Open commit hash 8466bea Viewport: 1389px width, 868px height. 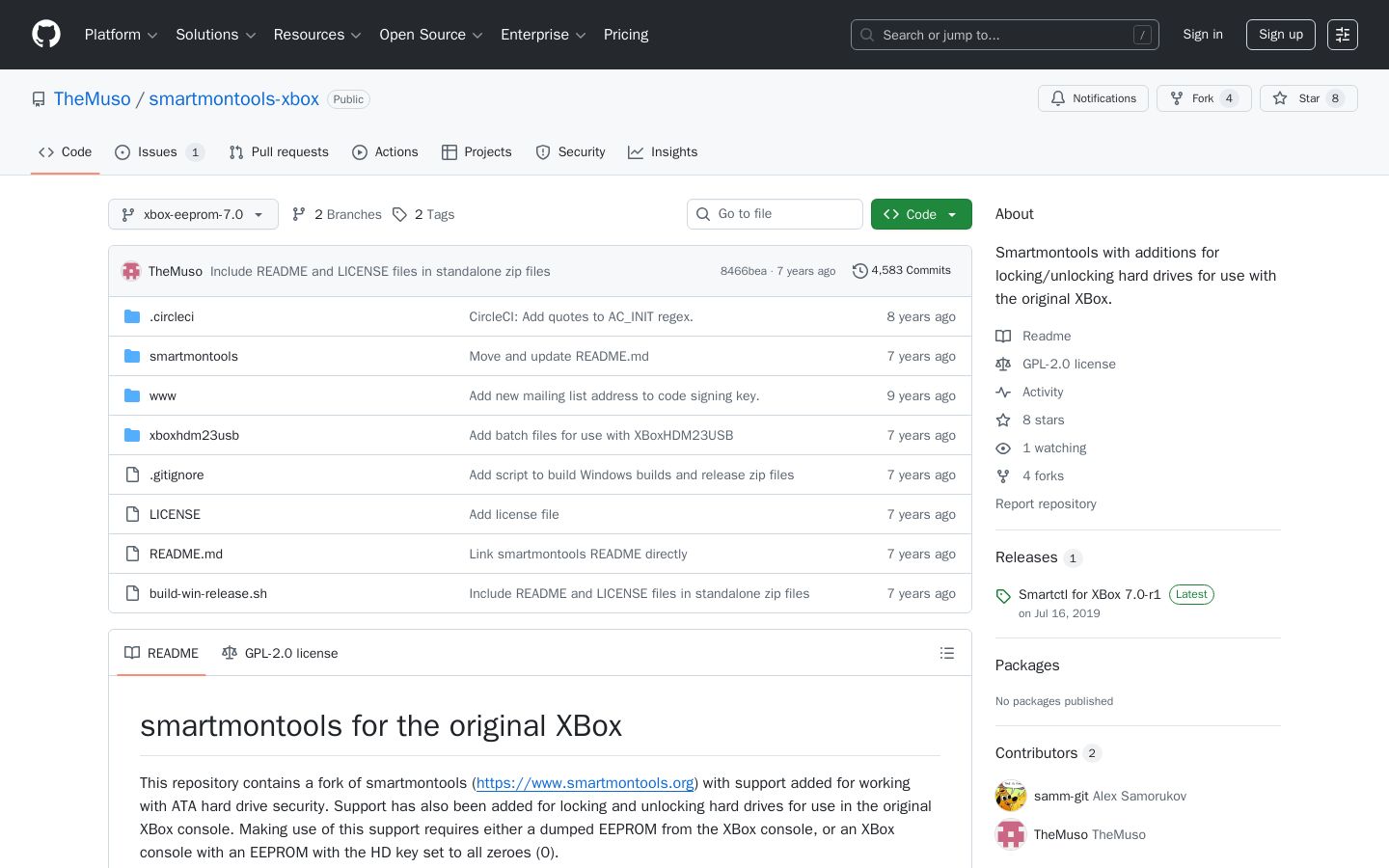743,271
